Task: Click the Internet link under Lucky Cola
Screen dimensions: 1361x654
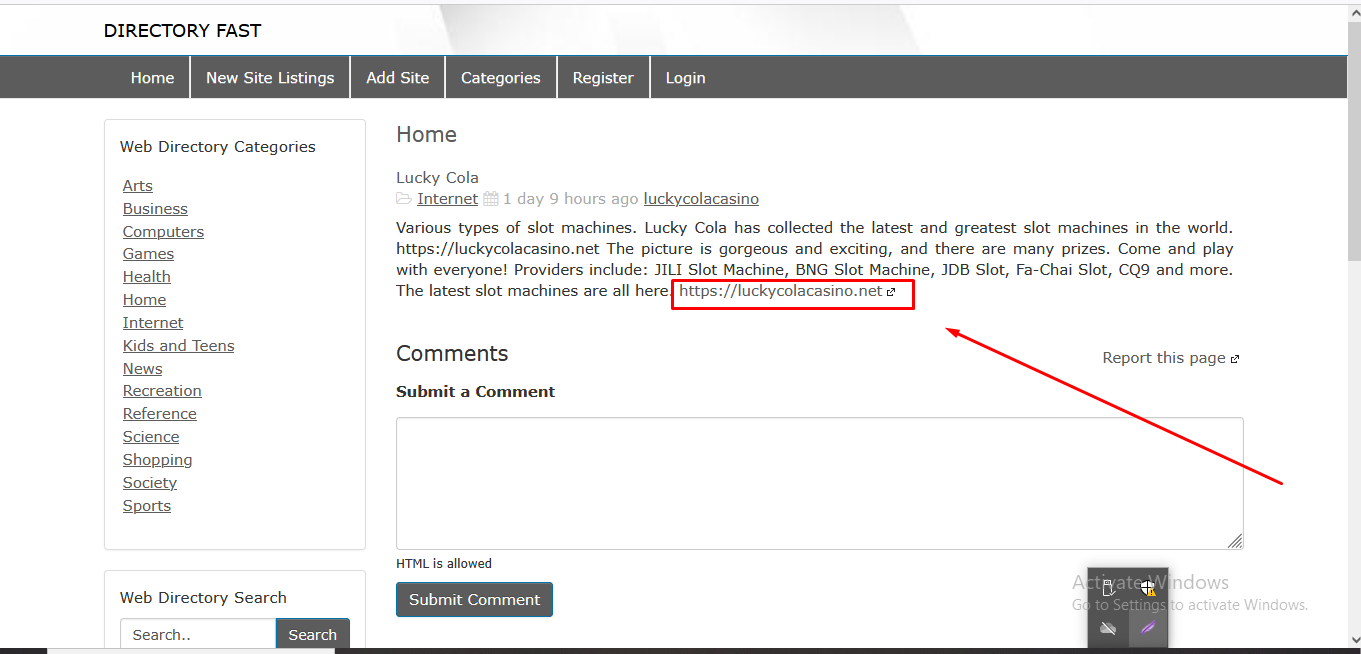Action: coord(447,199)
